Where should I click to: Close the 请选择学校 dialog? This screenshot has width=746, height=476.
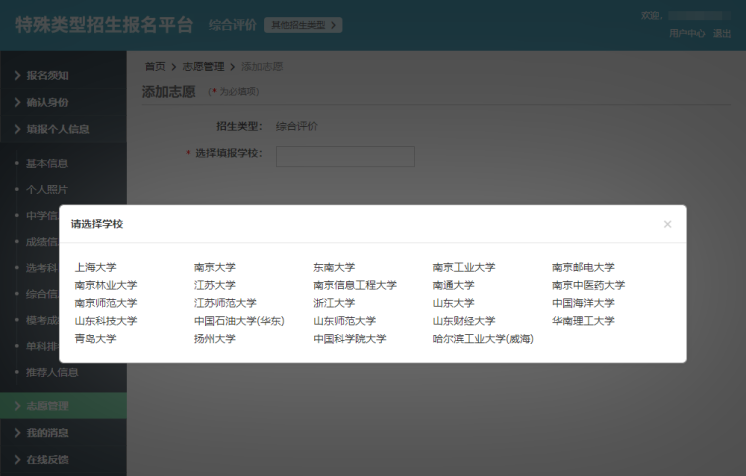[667, 224]
